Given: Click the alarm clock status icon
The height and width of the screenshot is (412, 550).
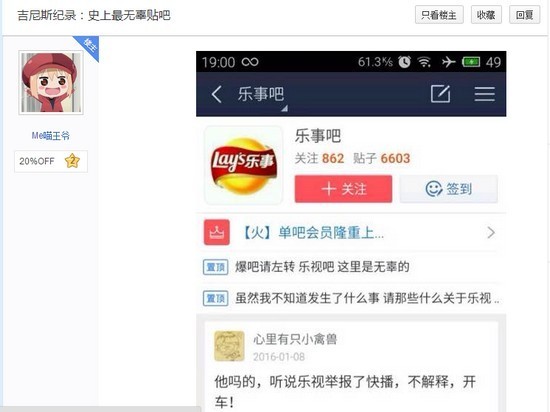Looking at the screenshot, I should pos(404,62).
